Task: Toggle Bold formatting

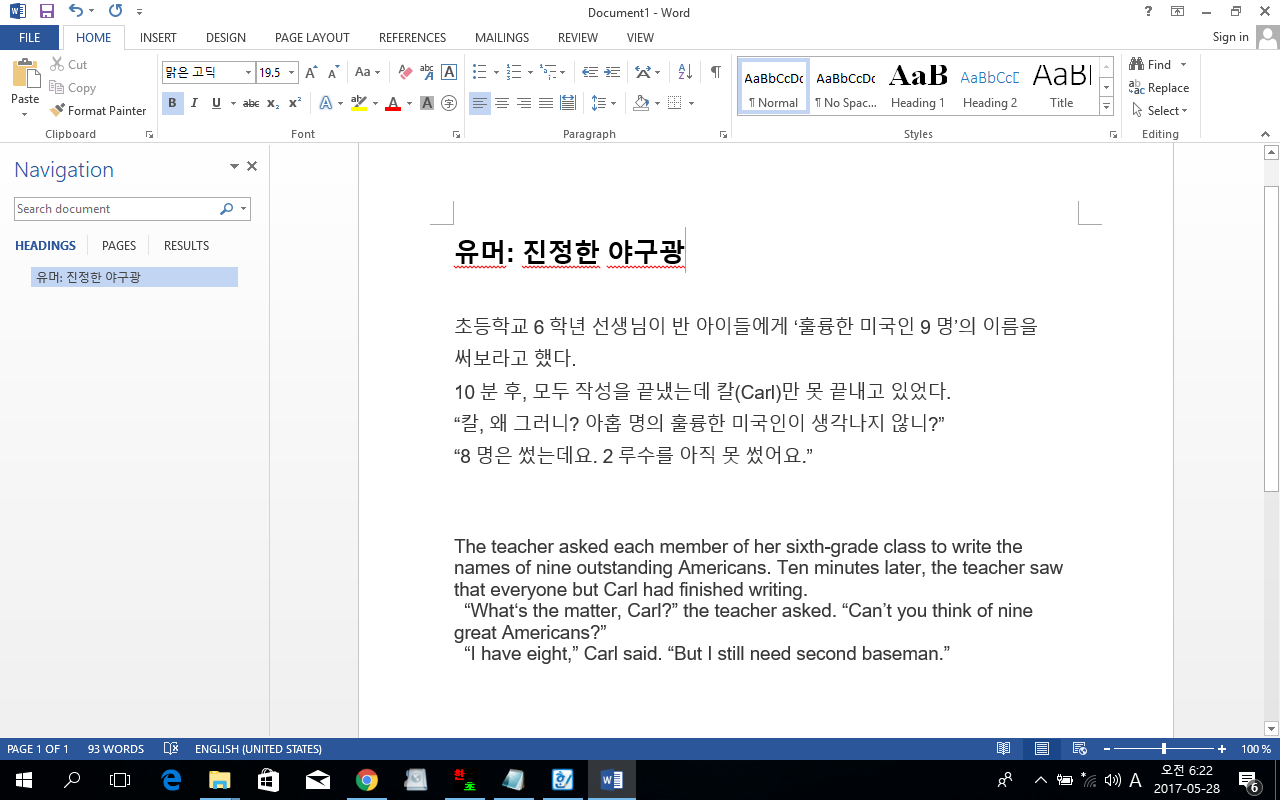Action: coord(172,103)
